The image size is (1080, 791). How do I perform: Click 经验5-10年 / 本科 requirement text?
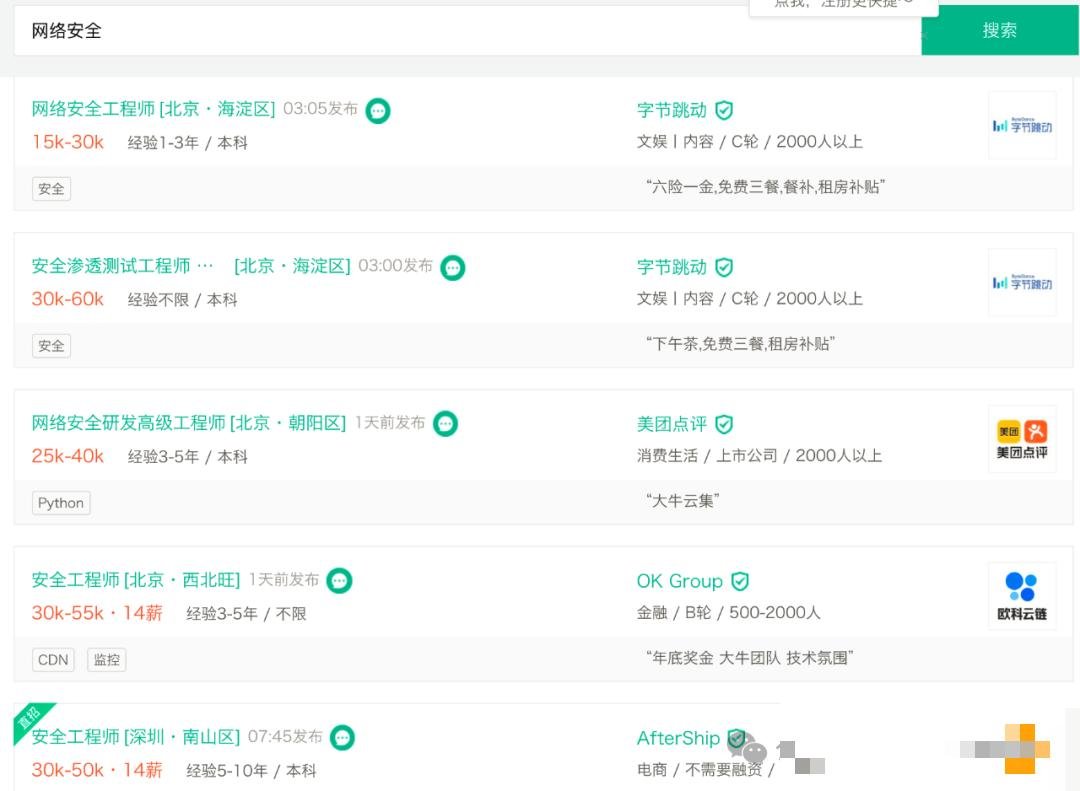pyautogui.click(x=251, y=771)
